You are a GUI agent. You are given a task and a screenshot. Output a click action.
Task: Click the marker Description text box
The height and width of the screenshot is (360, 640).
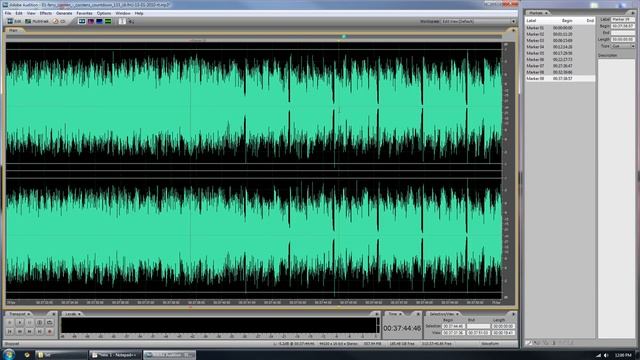616,198
